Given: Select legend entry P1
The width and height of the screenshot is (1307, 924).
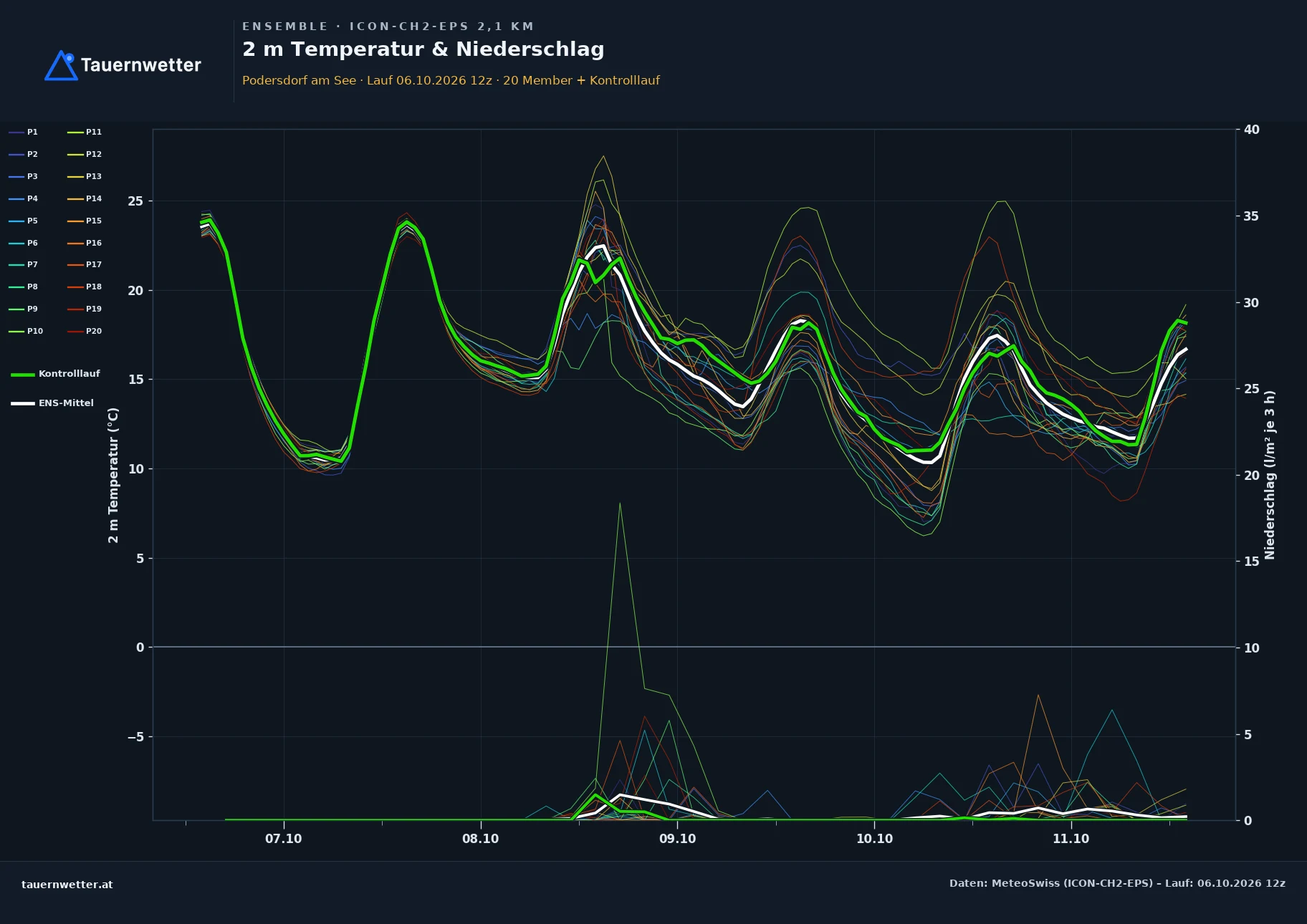Looking at the screenshot, I should pos(24,132).
